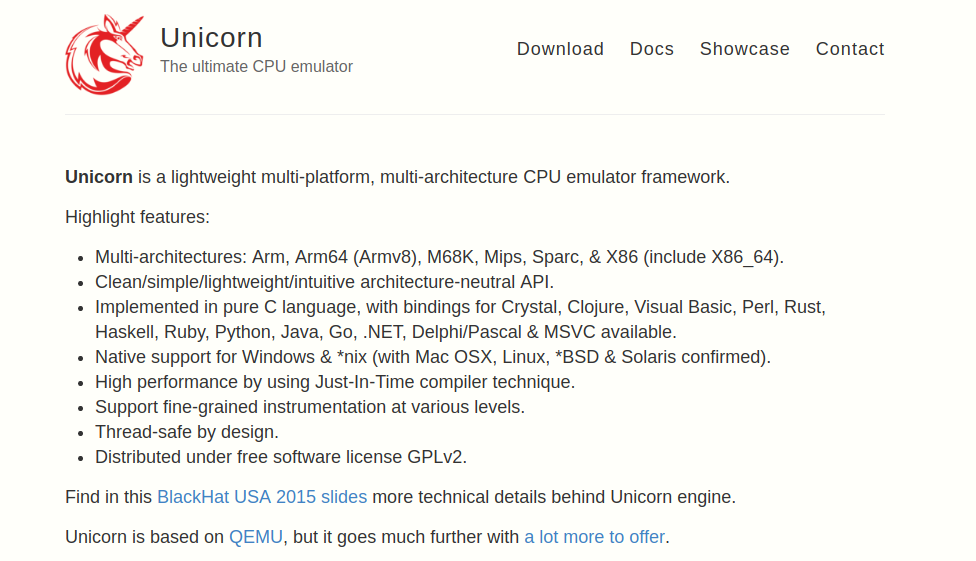Click the "Support fine-grained instrumentation" bullet

[x=309, y=407]
